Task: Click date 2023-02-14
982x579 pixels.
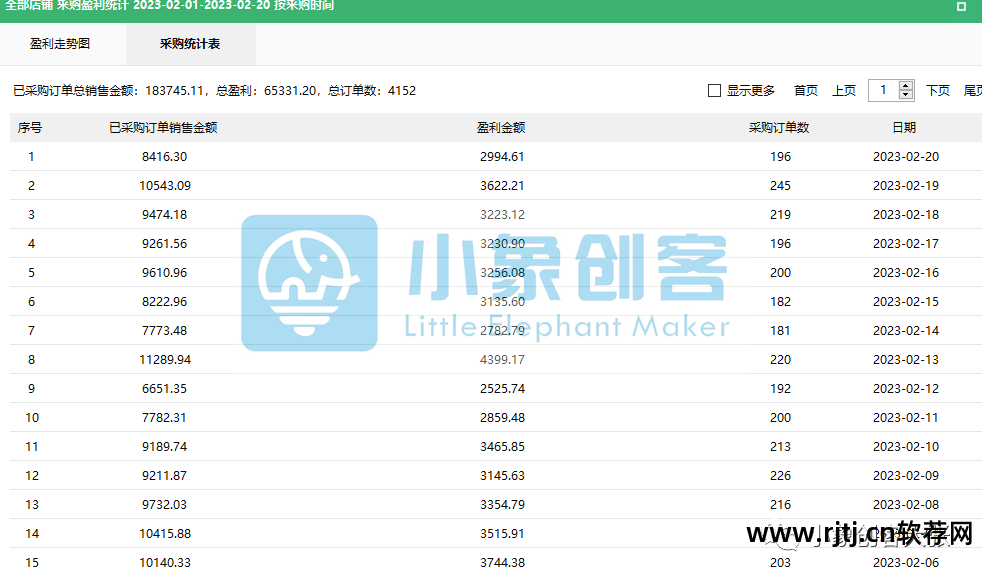Action: click(x=906, y=330)
